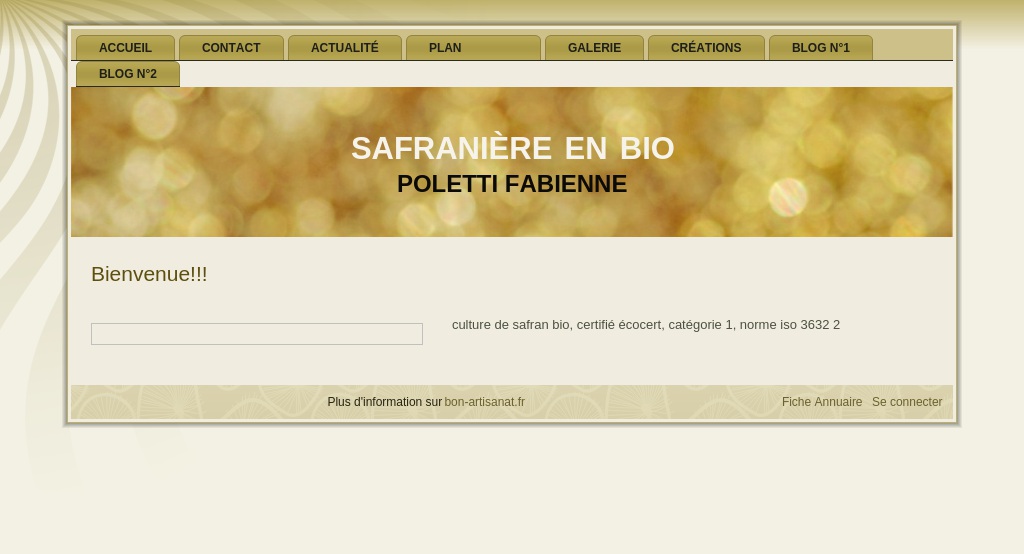Click the POLETTI FABIENNE heading
The width and height of the screenshot is (1024, 554).
(x=512, y=184)
